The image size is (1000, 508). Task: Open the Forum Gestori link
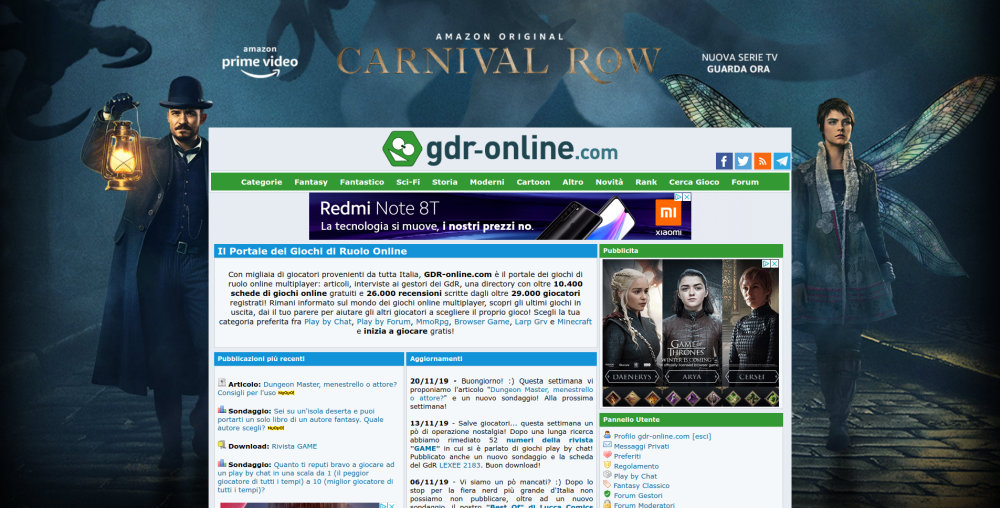click(638, 495)
